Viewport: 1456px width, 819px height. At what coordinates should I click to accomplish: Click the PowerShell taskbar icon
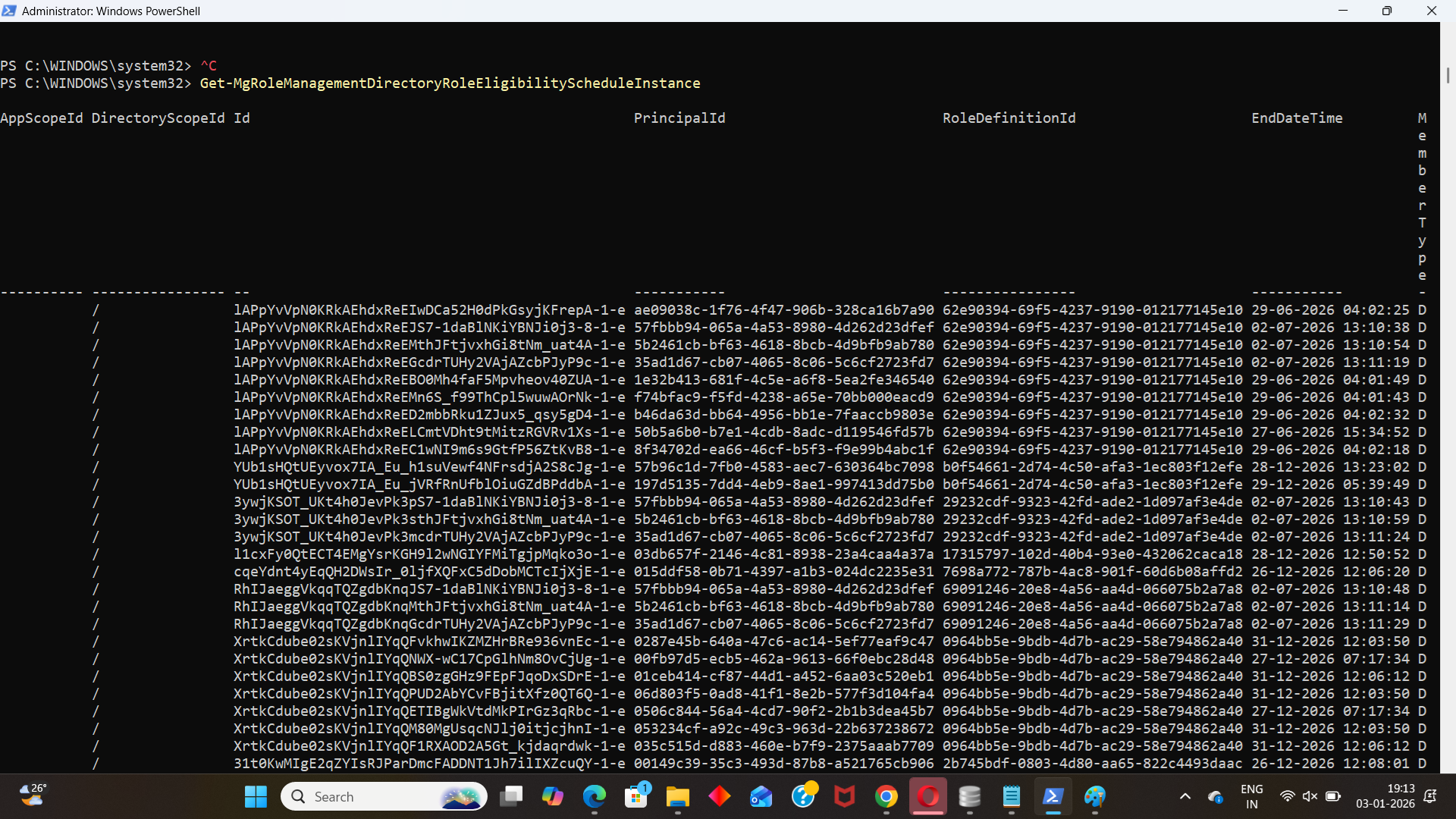point(1053,796)
